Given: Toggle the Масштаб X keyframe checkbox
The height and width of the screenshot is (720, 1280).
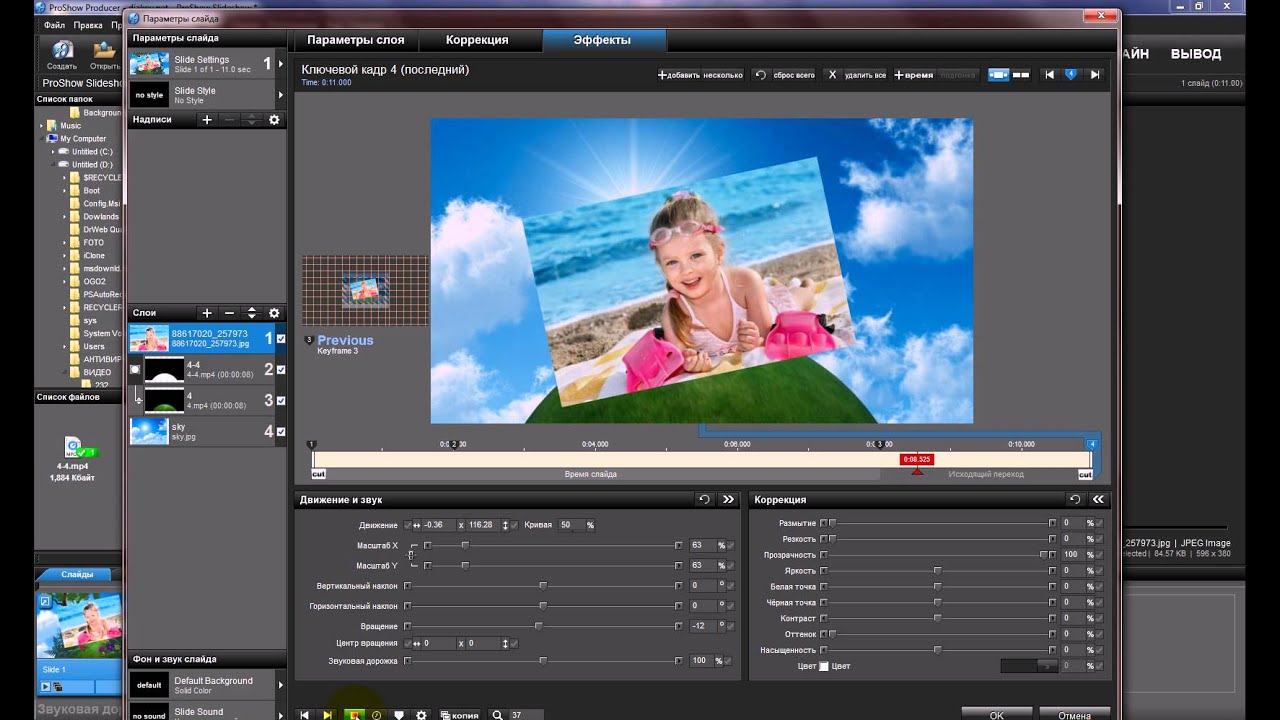Looking at the screenshot, I should [729, 545].
